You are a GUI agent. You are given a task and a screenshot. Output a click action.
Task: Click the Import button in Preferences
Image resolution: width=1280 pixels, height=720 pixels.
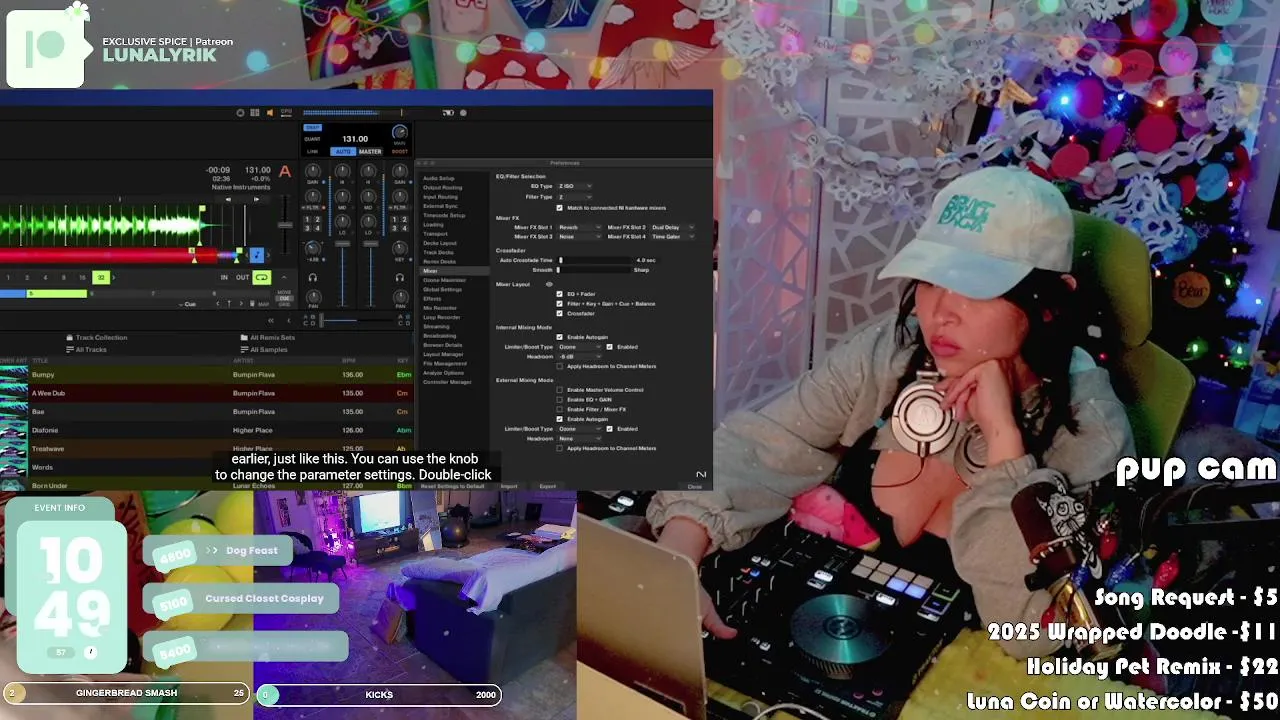(509, 486)
